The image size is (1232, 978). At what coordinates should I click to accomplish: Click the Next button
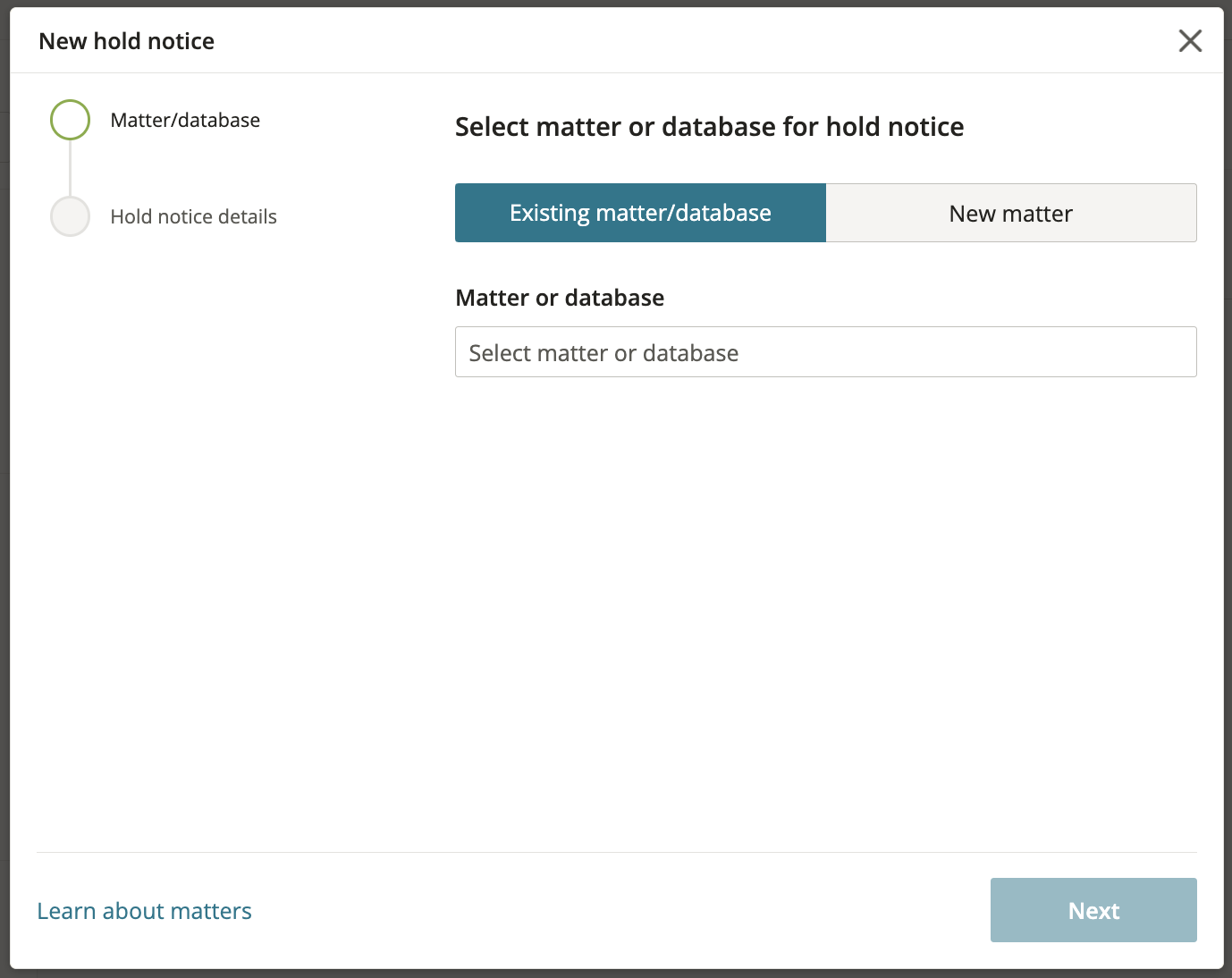click(x=1093, y=910)
